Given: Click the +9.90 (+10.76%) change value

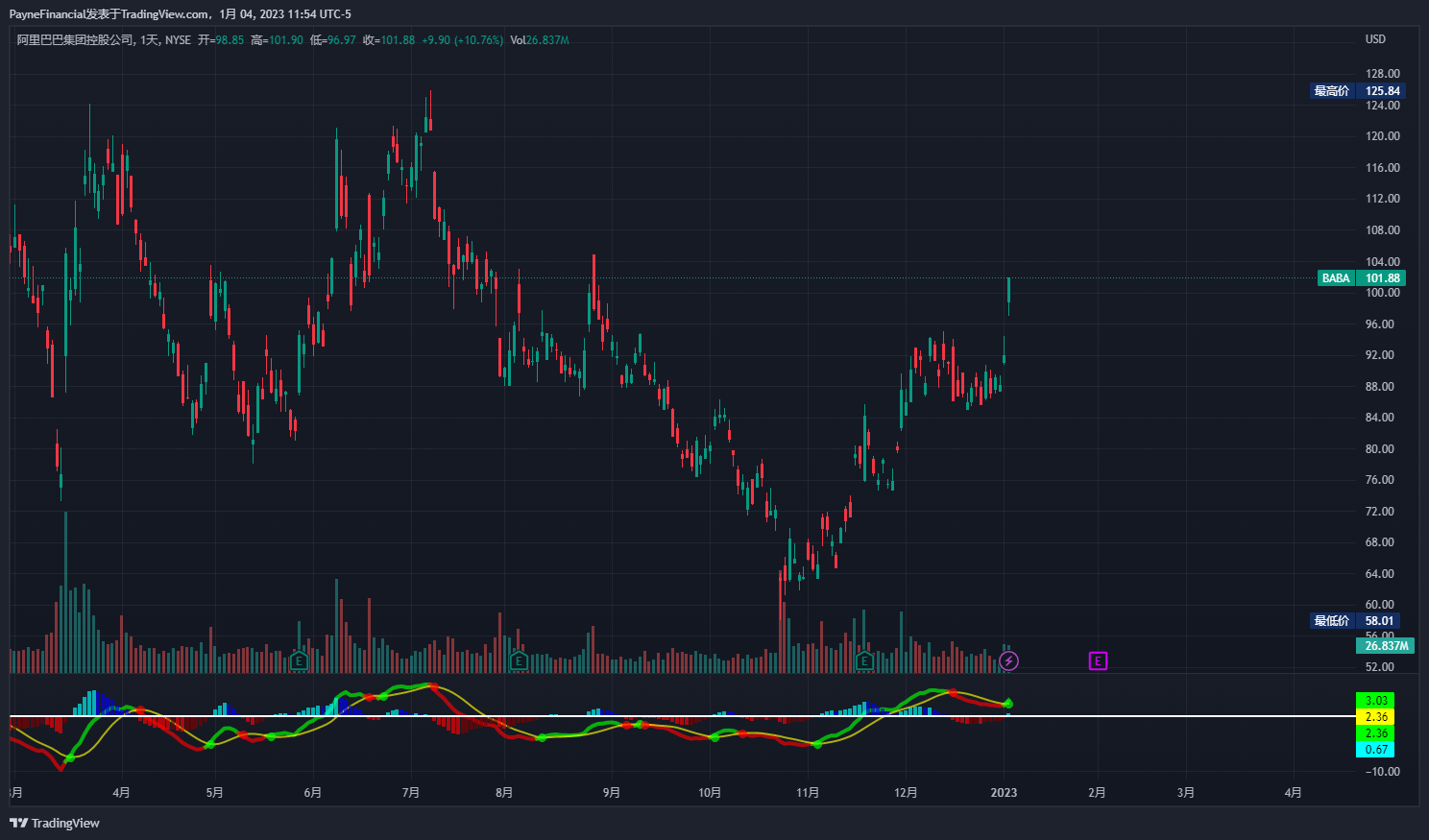Looking at the screenshot, I should 463,40.
